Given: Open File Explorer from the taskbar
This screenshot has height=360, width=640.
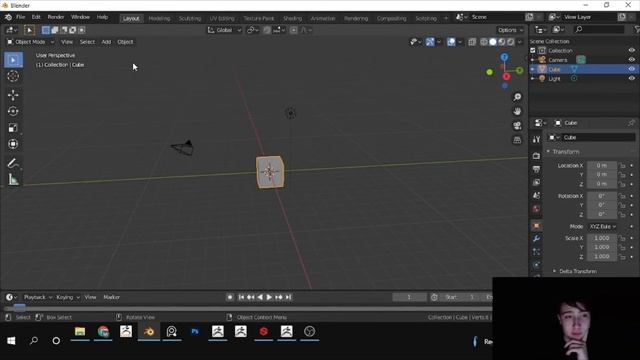Looking at the screenshot, I should [80, 331].
